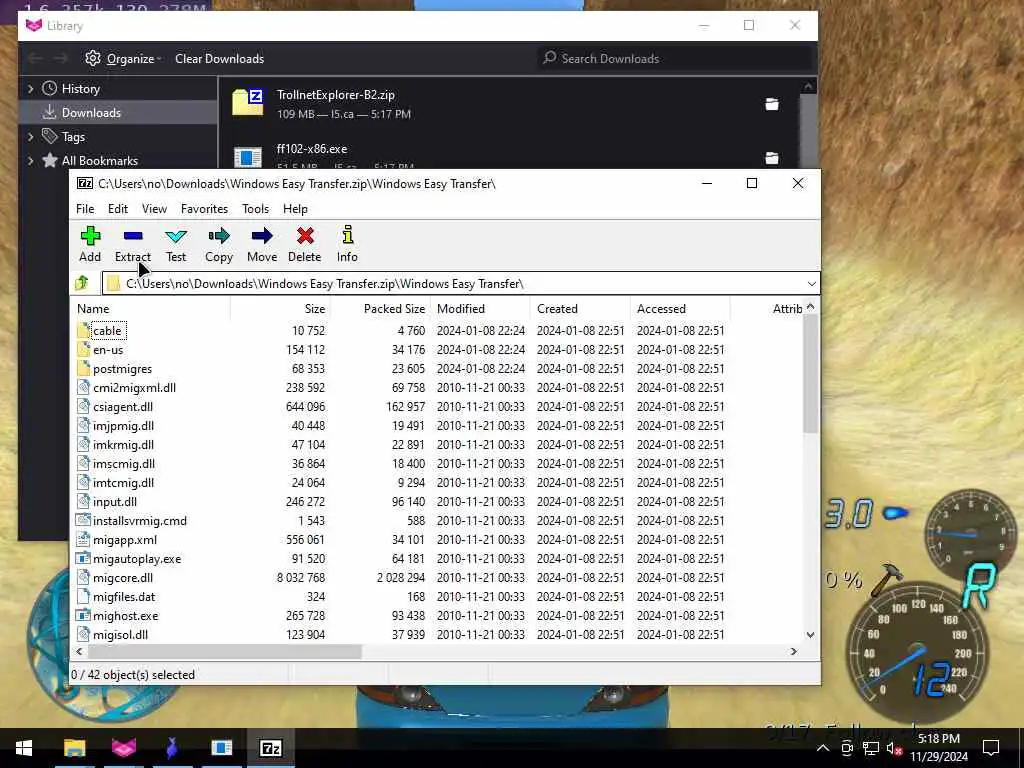Screen dimensions: 1024x768
Task: Select imscmig.dll file row
Action: (438, 463)
